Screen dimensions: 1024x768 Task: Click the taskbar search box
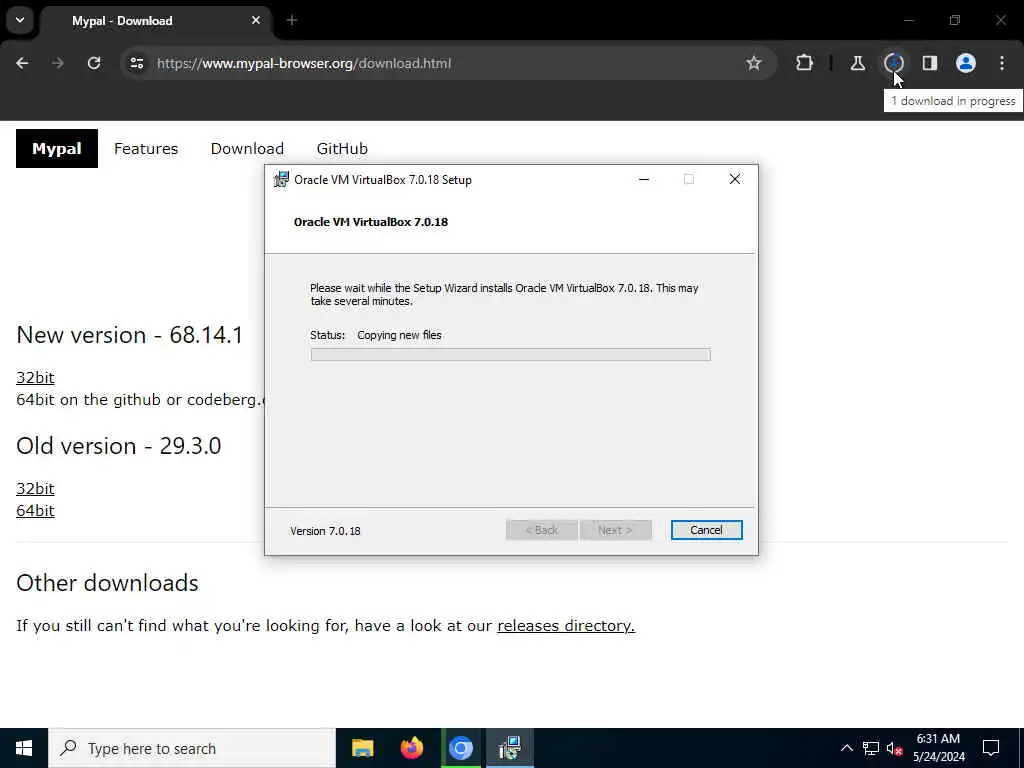192,748
